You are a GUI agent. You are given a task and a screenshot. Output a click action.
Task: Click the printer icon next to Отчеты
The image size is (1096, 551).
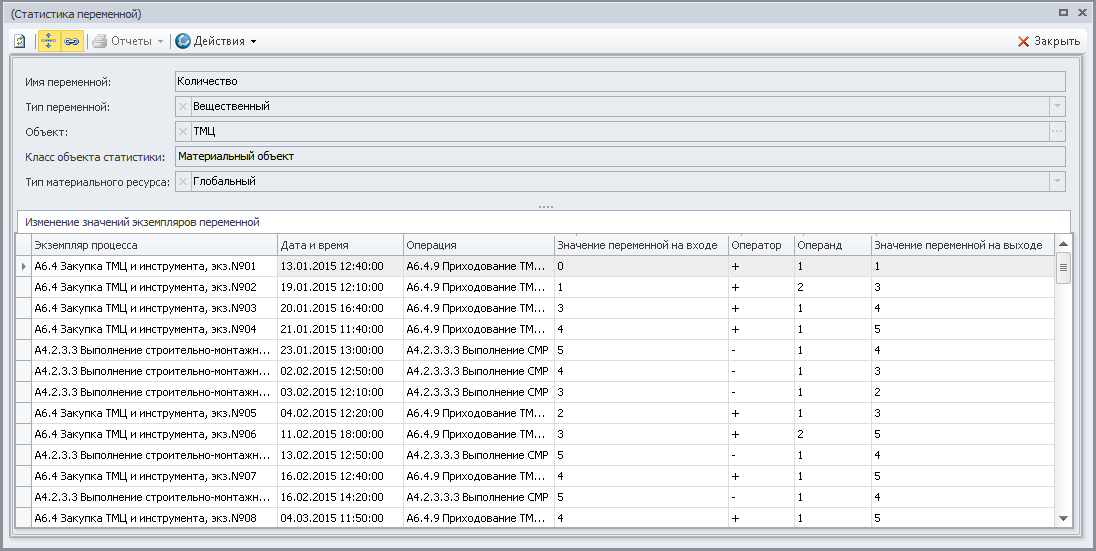[99, 41]
